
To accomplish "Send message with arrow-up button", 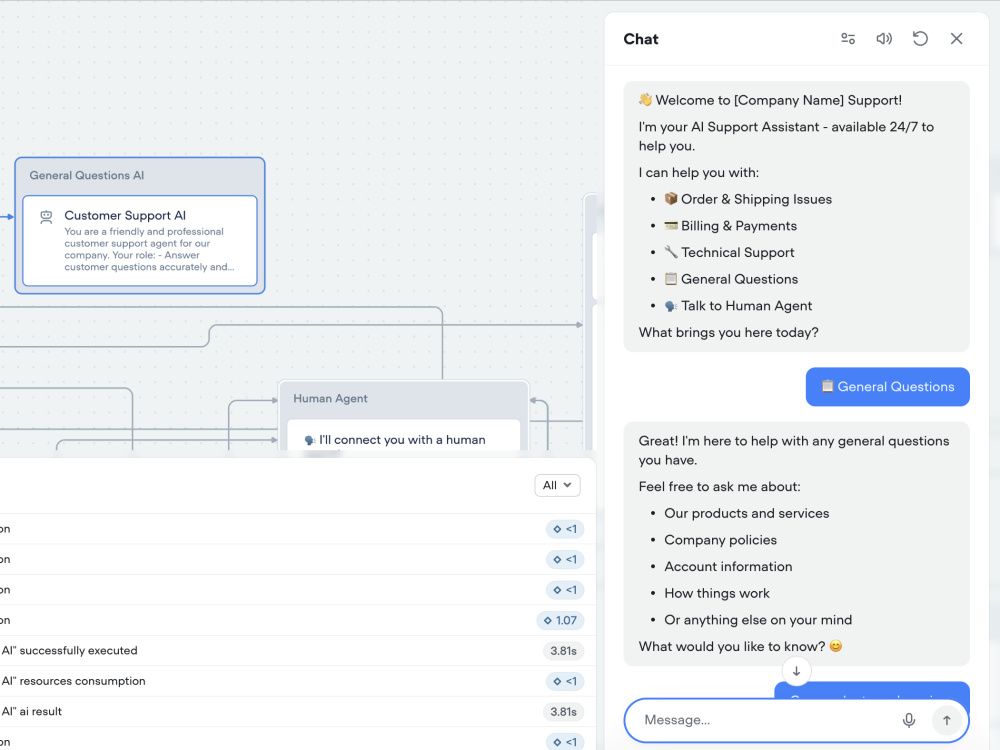I will (946, 720).
